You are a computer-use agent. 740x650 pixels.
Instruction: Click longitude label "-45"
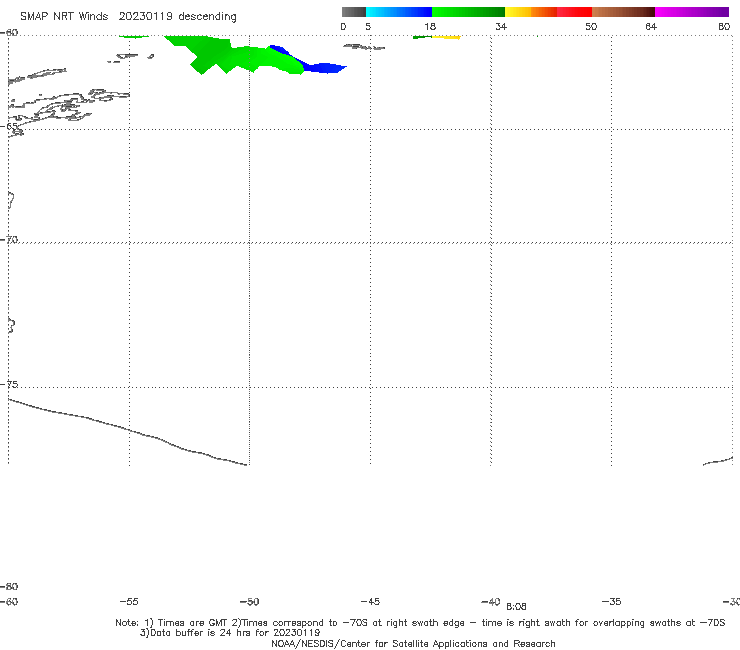(370, 601)
